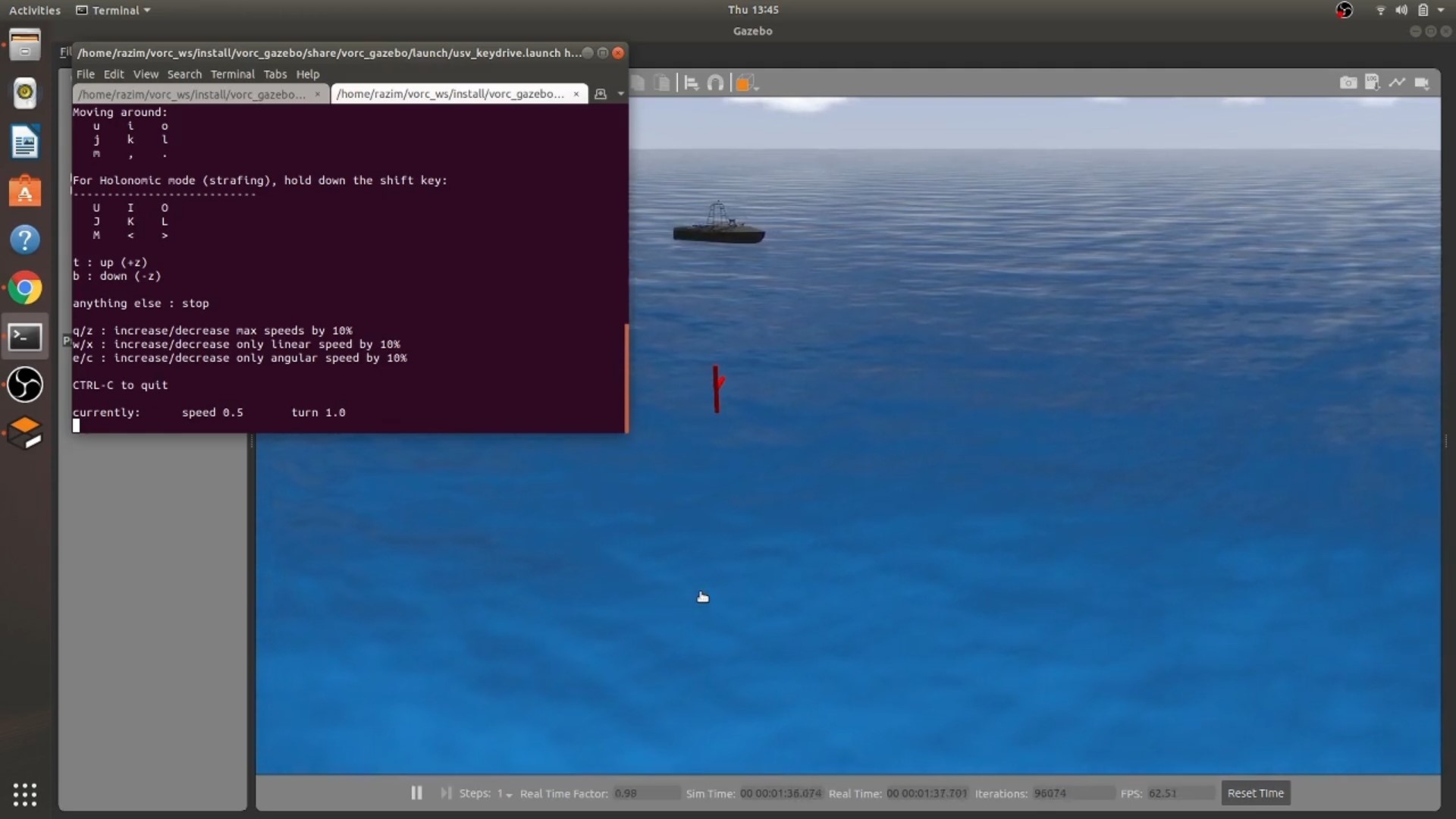
Task: Open the Terminal menu in menu bar
Action: [x=232, y=74]
